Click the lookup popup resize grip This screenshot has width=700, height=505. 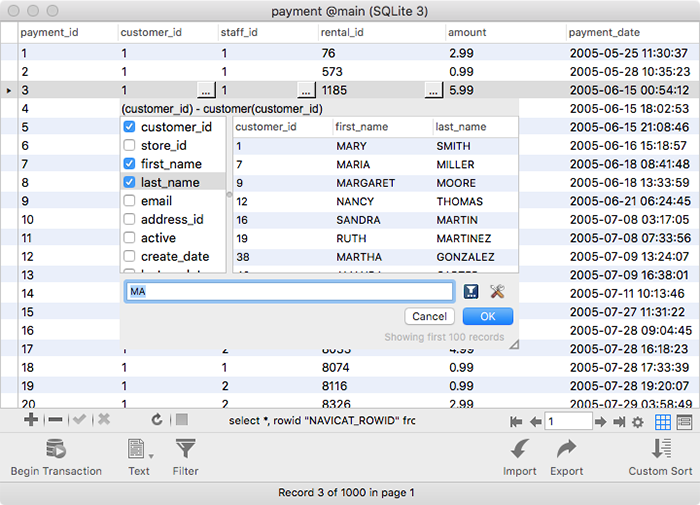pyautogui.click(x=514, y=344)
